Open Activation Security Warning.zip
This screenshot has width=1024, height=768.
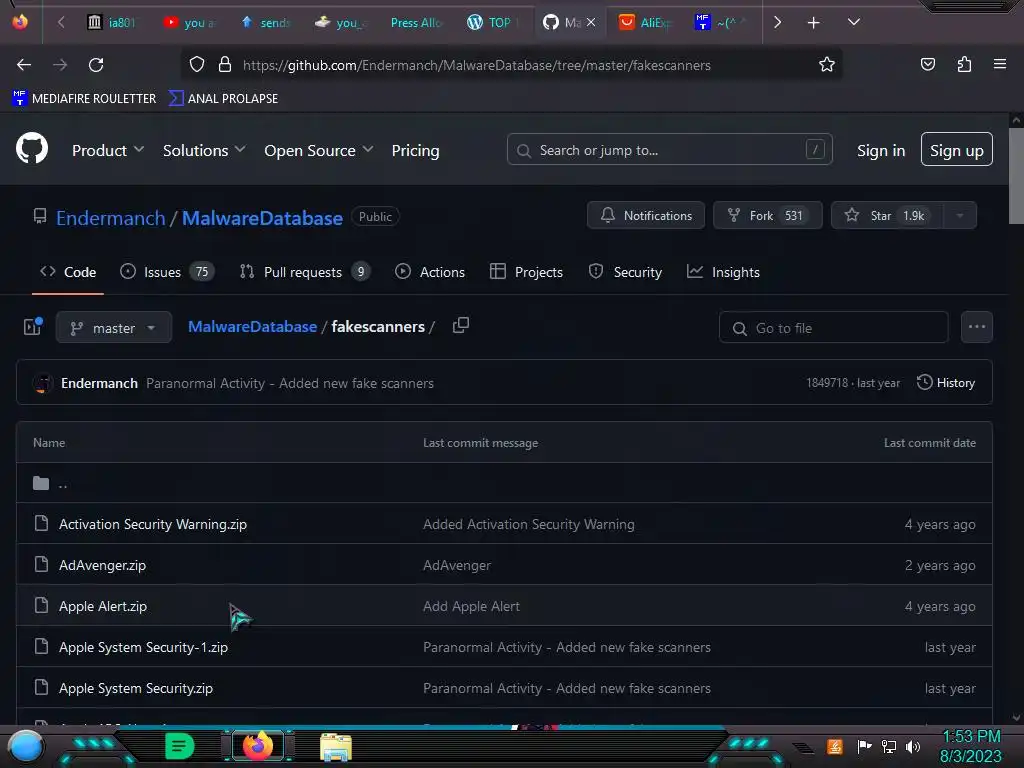click(x=153, y=524)
